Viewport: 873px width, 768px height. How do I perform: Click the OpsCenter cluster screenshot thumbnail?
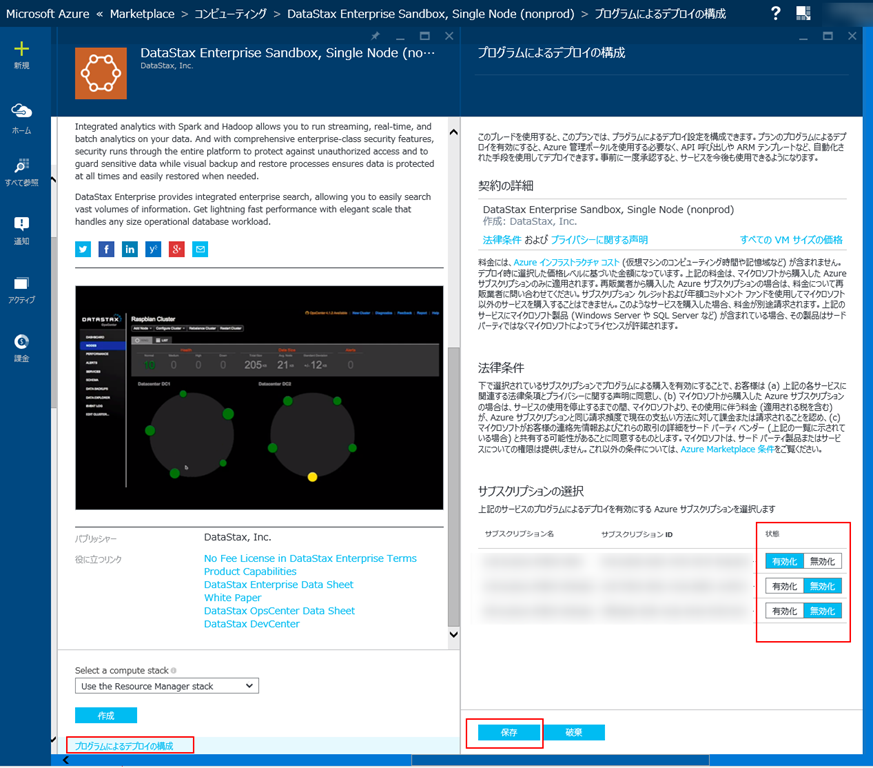pos(259,398)
